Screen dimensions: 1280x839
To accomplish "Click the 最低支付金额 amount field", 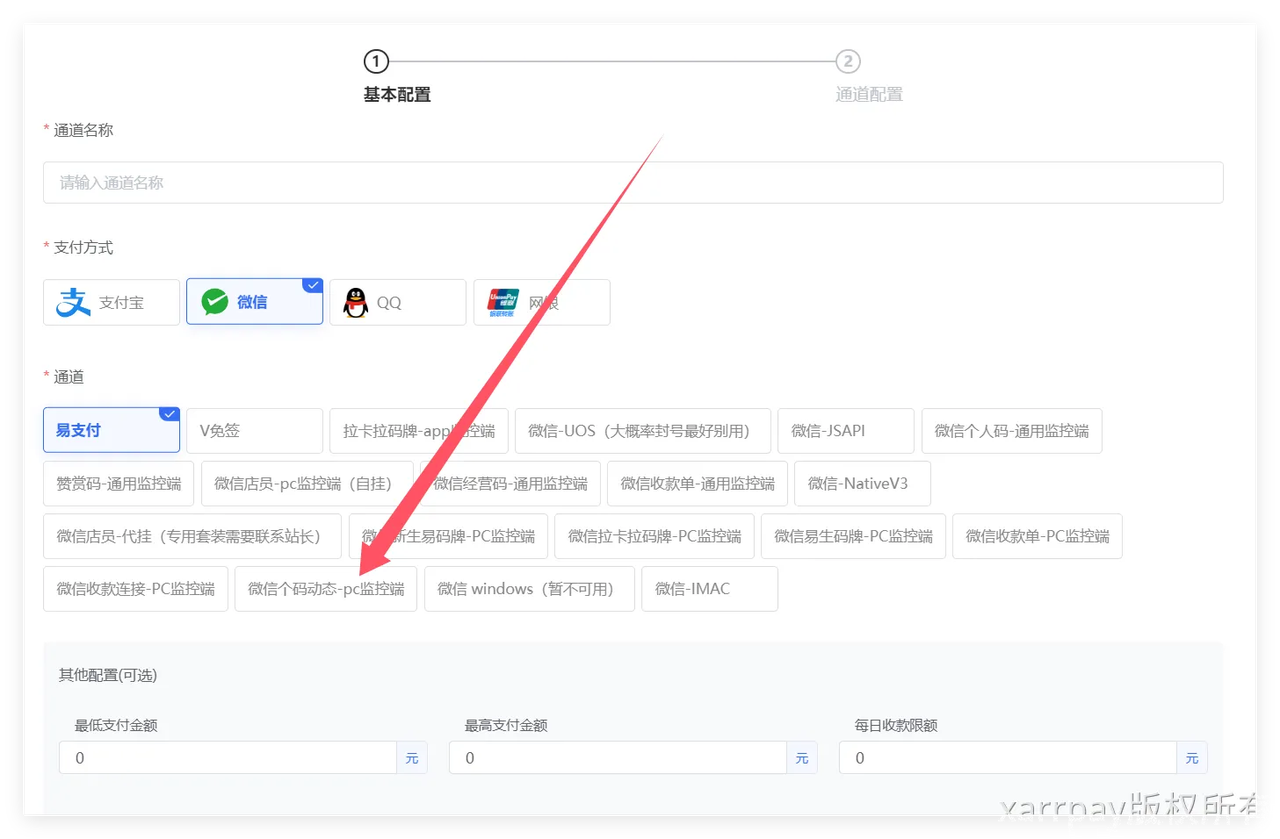I will (x=227, y=758).
